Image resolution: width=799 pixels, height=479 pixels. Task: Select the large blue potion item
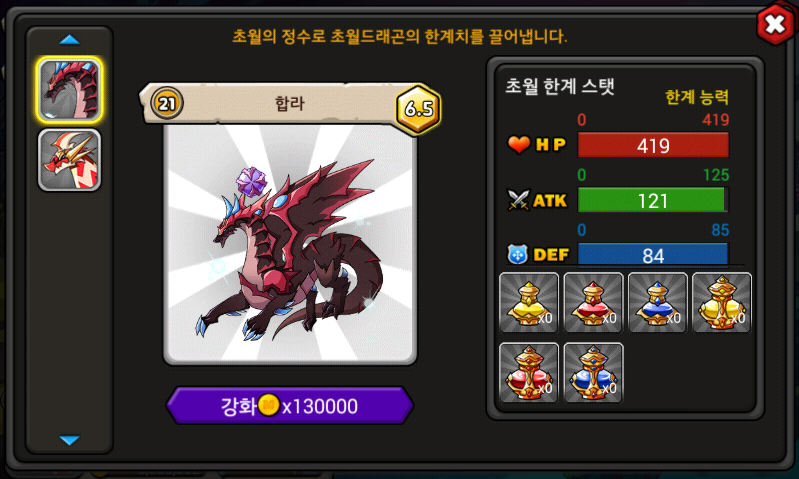click(593, 372)
